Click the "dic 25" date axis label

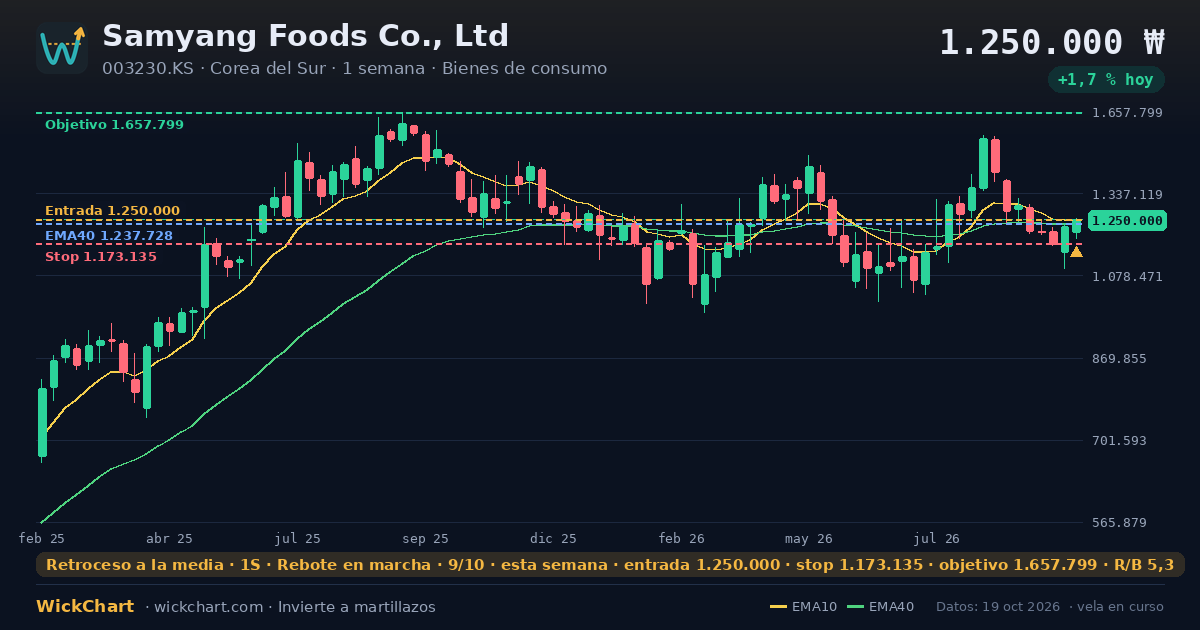click(x=553, y=539)
